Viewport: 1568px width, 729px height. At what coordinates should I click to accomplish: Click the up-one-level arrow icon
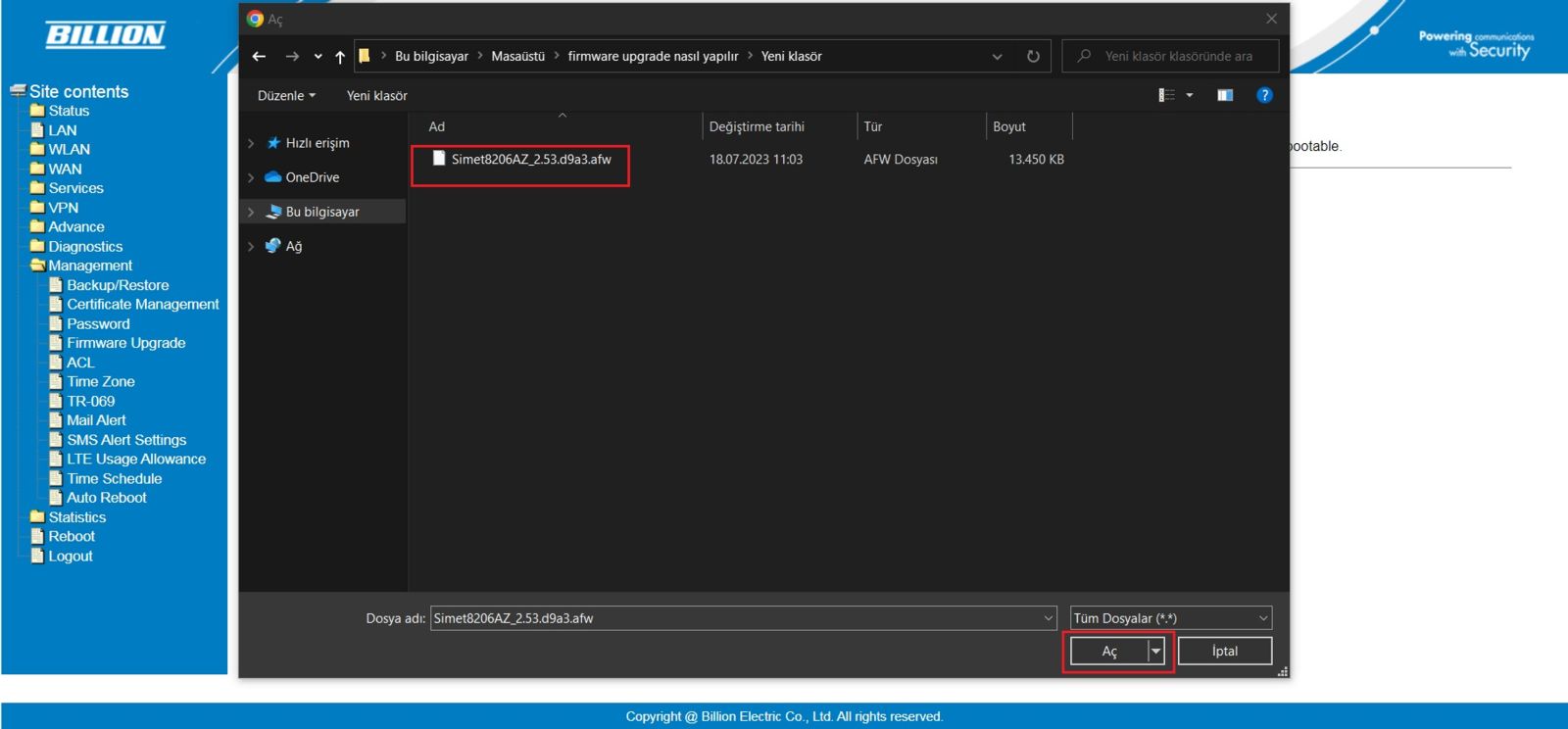point(340,57)
